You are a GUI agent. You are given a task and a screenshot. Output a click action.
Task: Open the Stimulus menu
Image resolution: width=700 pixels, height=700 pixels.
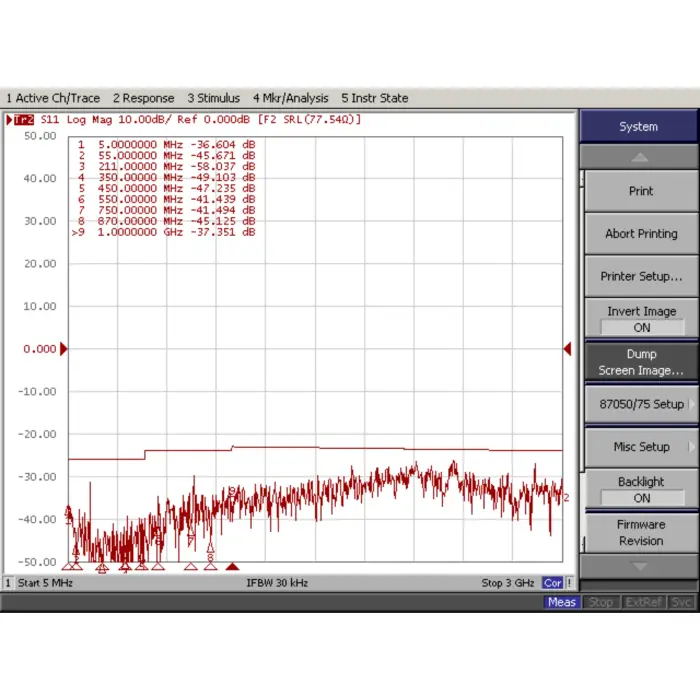coord(213,98)
